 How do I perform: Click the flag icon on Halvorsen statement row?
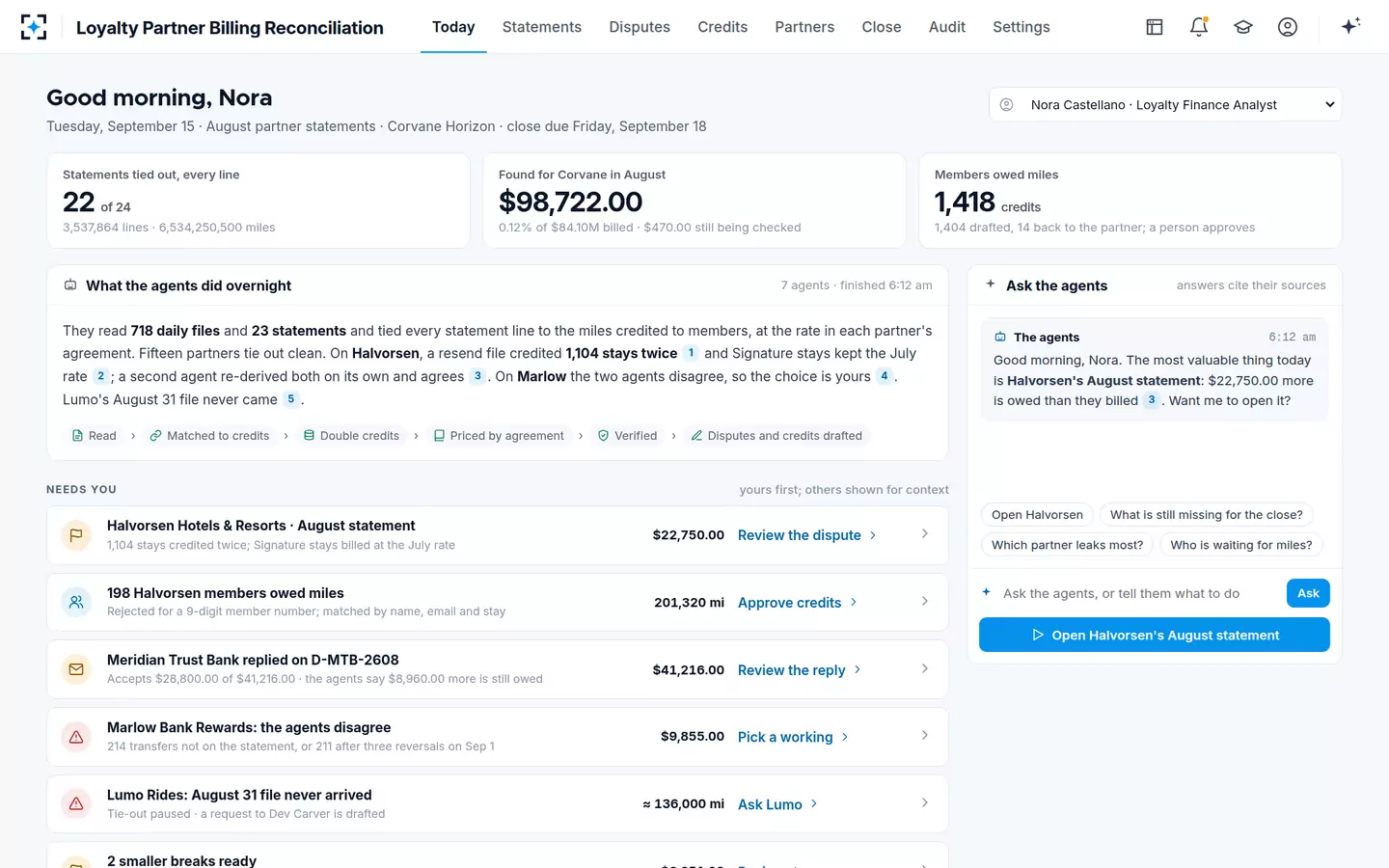click(x=76, y=535)
